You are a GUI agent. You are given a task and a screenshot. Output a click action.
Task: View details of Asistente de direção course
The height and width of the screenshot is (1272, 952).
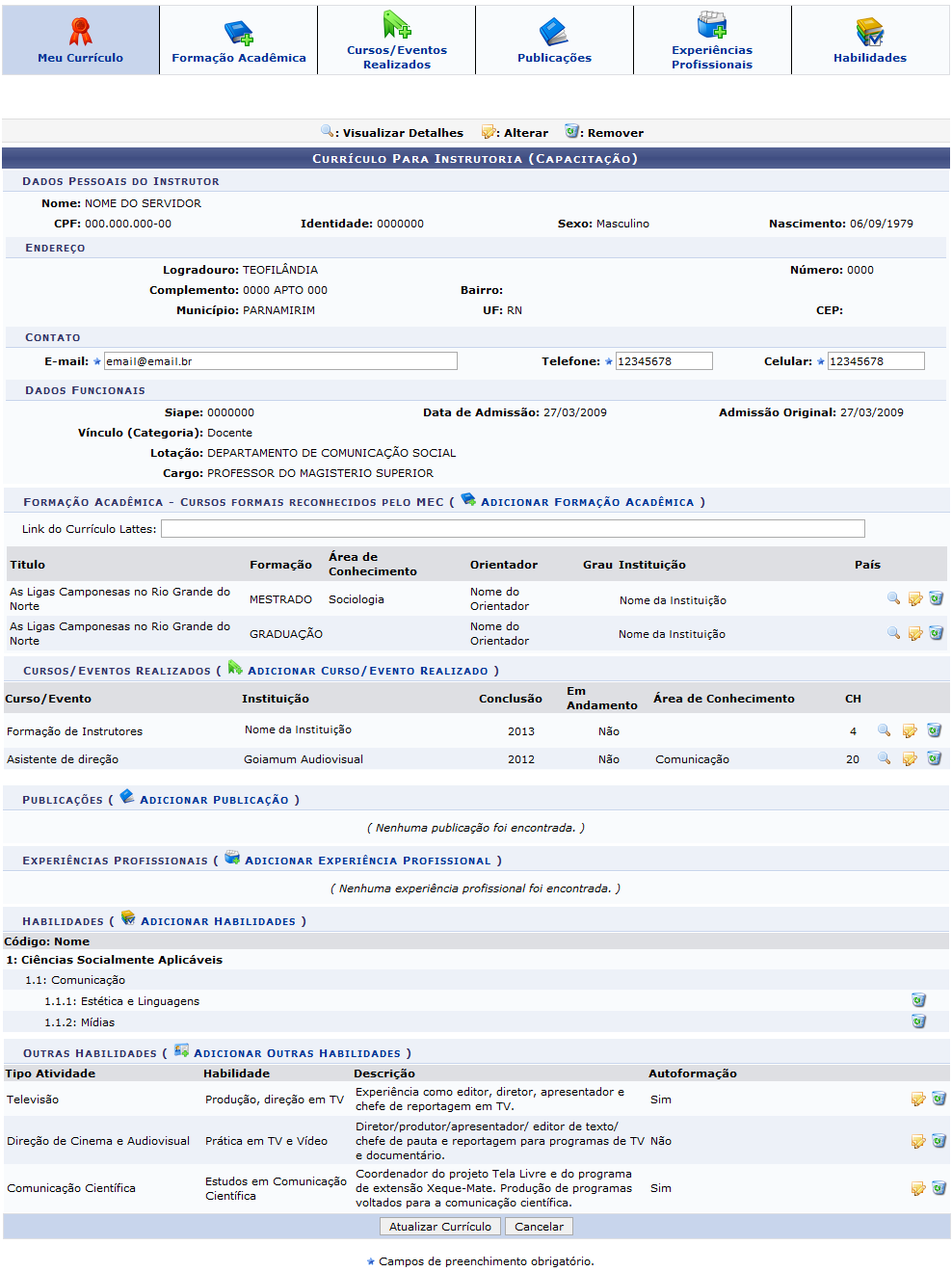884,758
